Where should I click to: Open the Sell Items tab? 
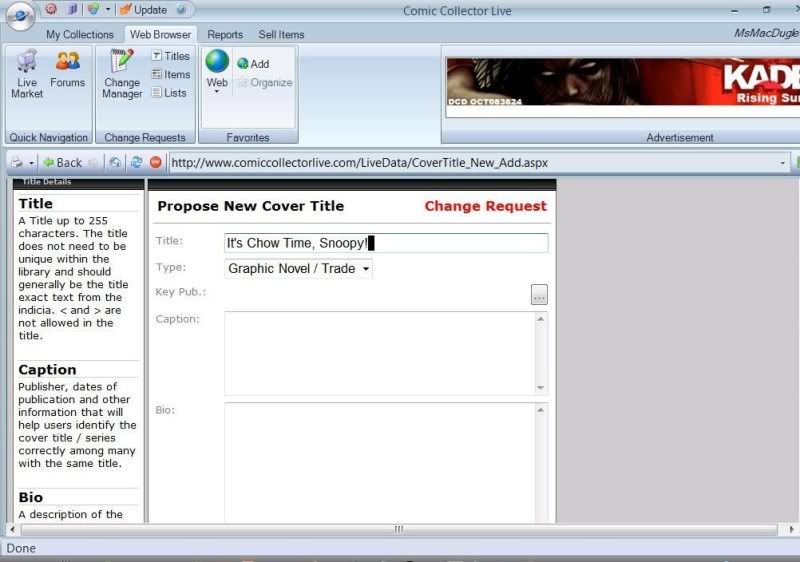tap(281, 34)
